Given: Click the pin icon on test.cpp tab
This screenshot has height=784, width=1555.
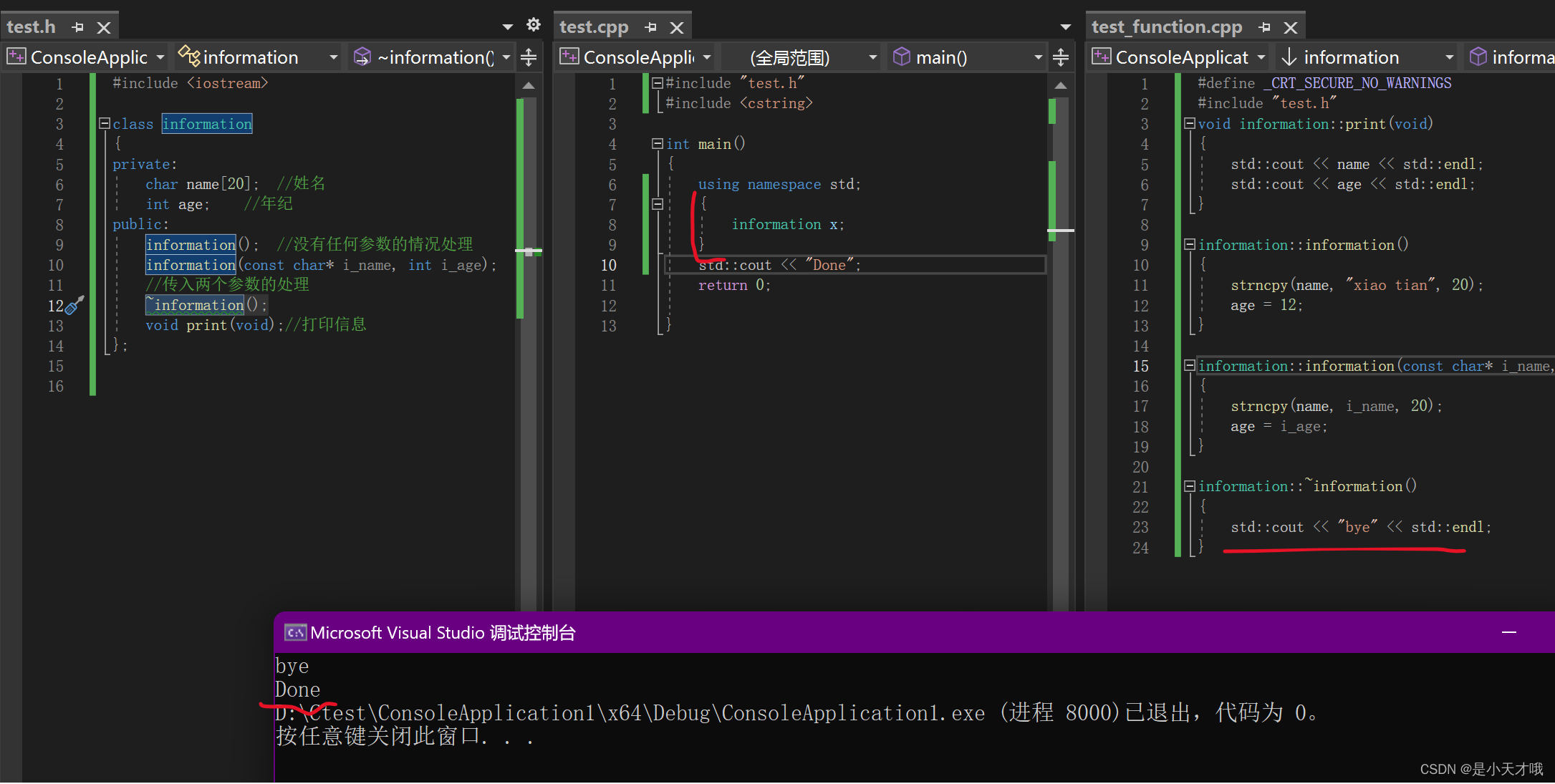Looking at the screenshot, I should 650,27.
